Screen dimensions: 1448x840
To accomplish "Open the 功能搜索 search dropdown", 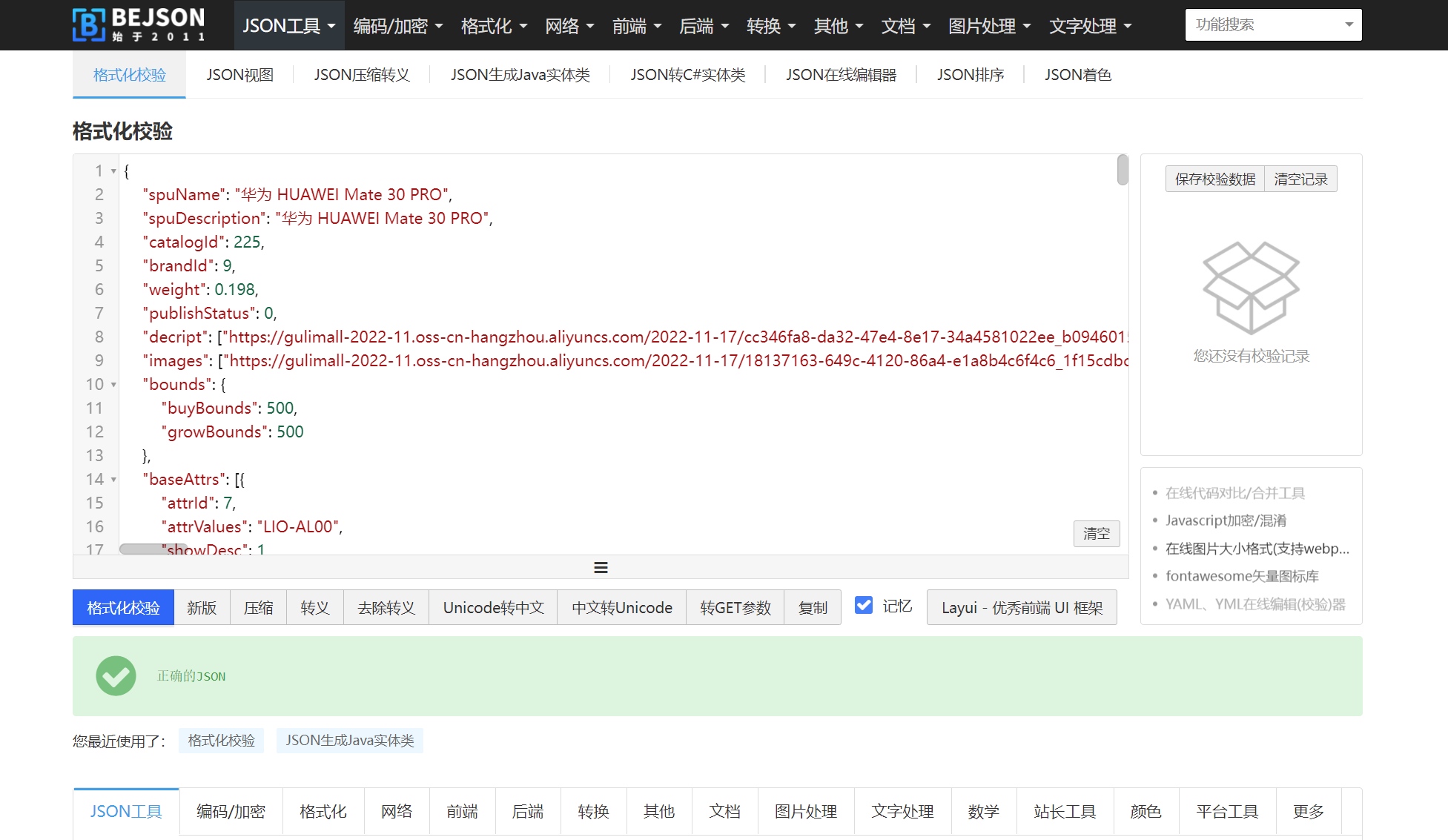I will [x=1273, y=25].
